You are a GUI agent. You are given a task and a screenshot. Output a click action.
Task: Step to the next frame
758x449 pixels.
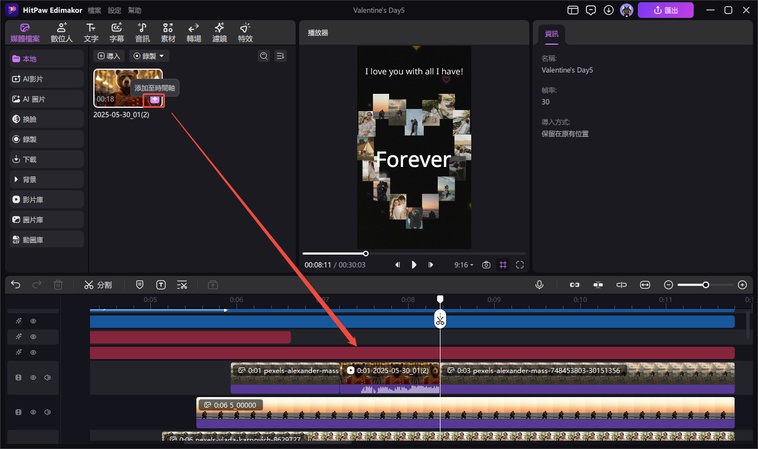(x=430, y=265)
